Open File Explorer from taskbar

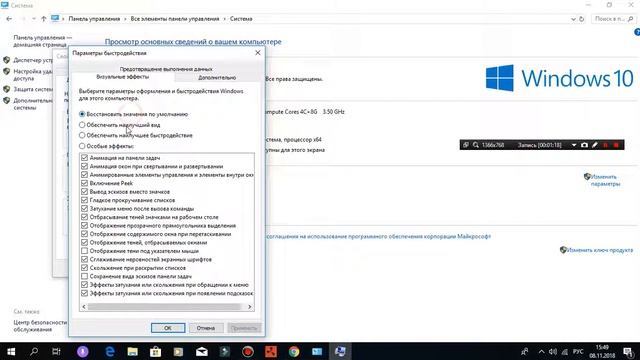(132, 351)
